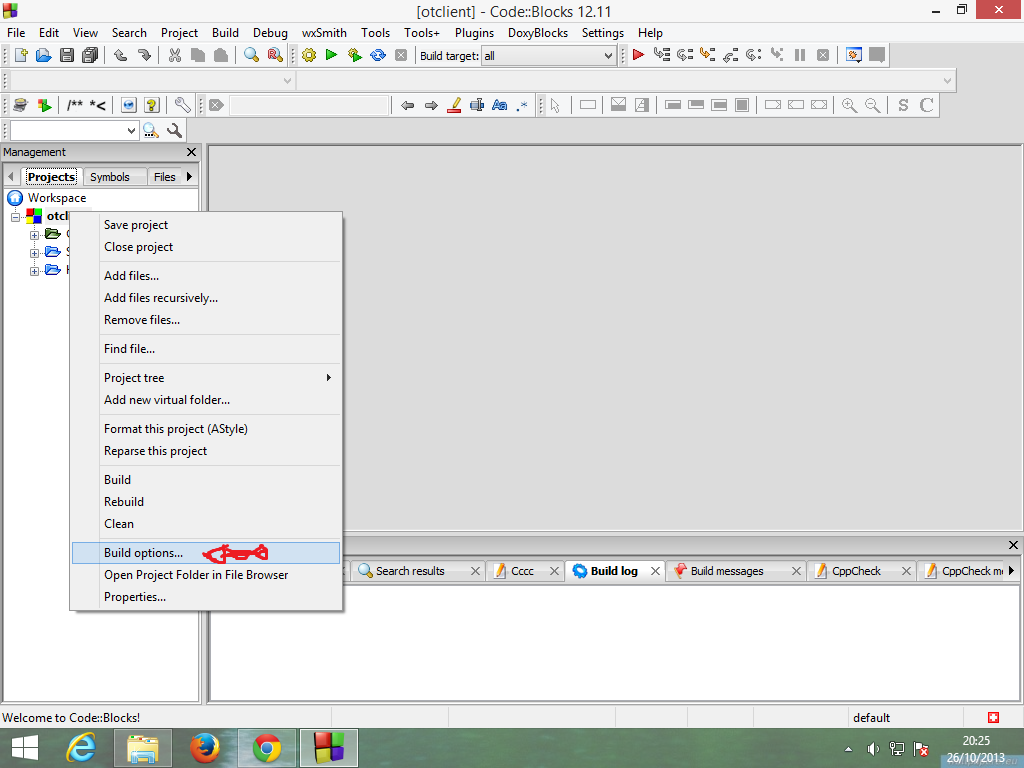Build the project with gear icon
Screen dimensions: 1024x768
pyautogui.click(x=309, y=56)
